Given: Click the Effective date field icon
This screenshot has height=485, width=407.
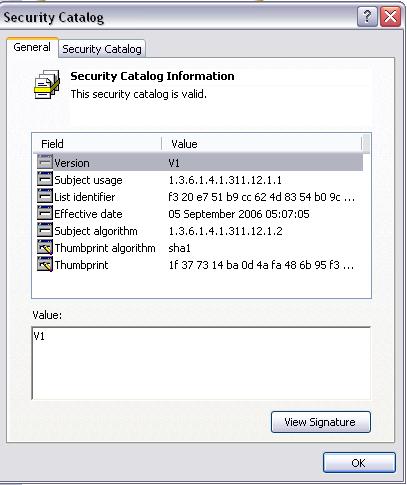Looking at the screenshot, I should (x=45, y=213).
